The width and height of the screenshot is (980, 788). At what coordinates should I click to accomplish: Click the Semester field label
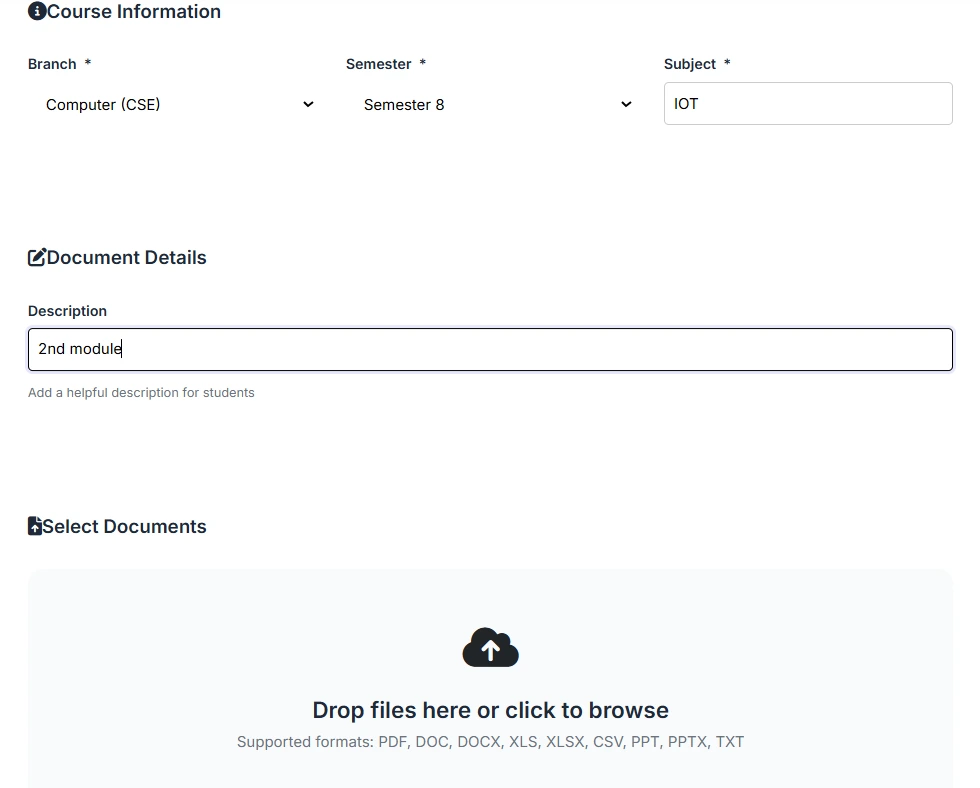(379, 64)
